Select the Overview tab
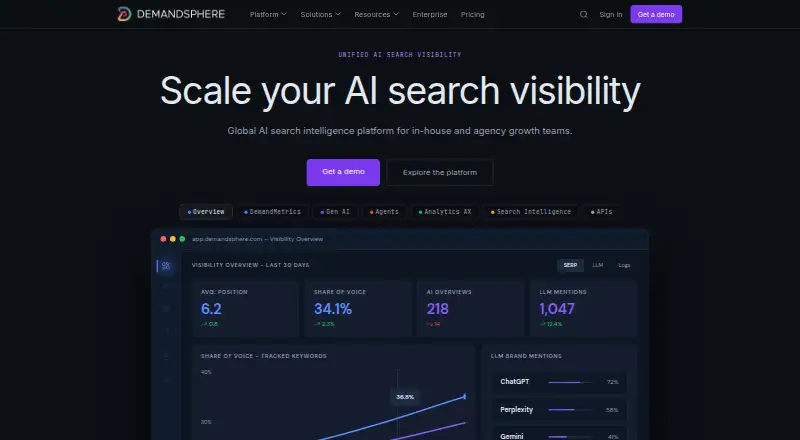 206,212
